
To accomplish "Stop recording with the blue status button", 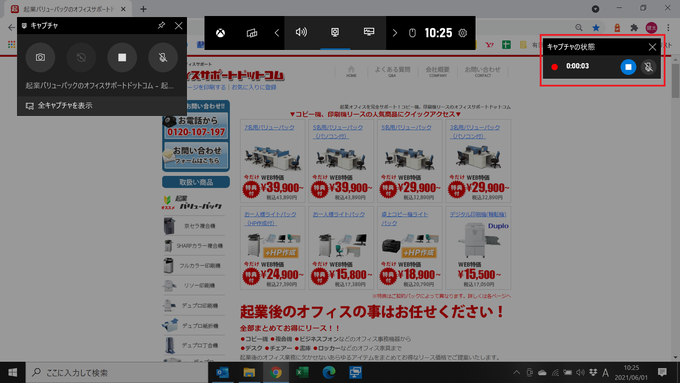I will tap(628, 67).
